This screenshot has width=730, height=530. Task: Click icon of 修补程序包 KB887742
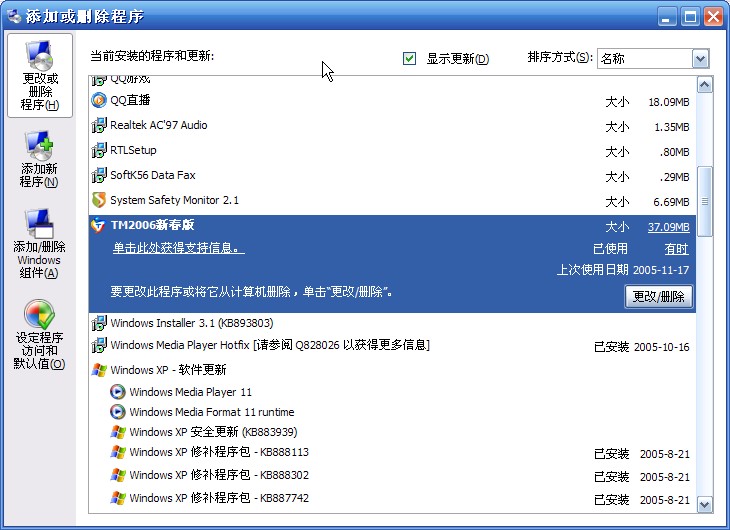118,498
